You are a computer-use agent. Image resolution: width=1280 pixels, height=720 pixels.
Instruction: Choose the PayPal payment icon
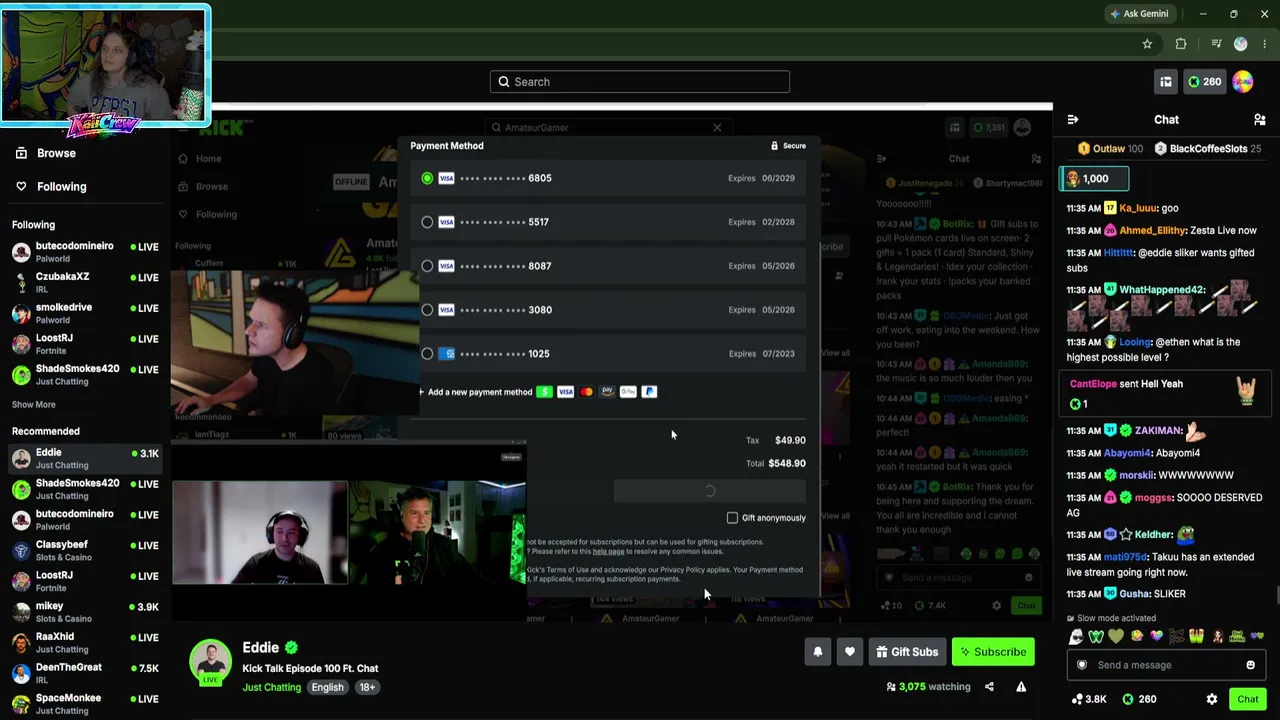click(649, 392)
